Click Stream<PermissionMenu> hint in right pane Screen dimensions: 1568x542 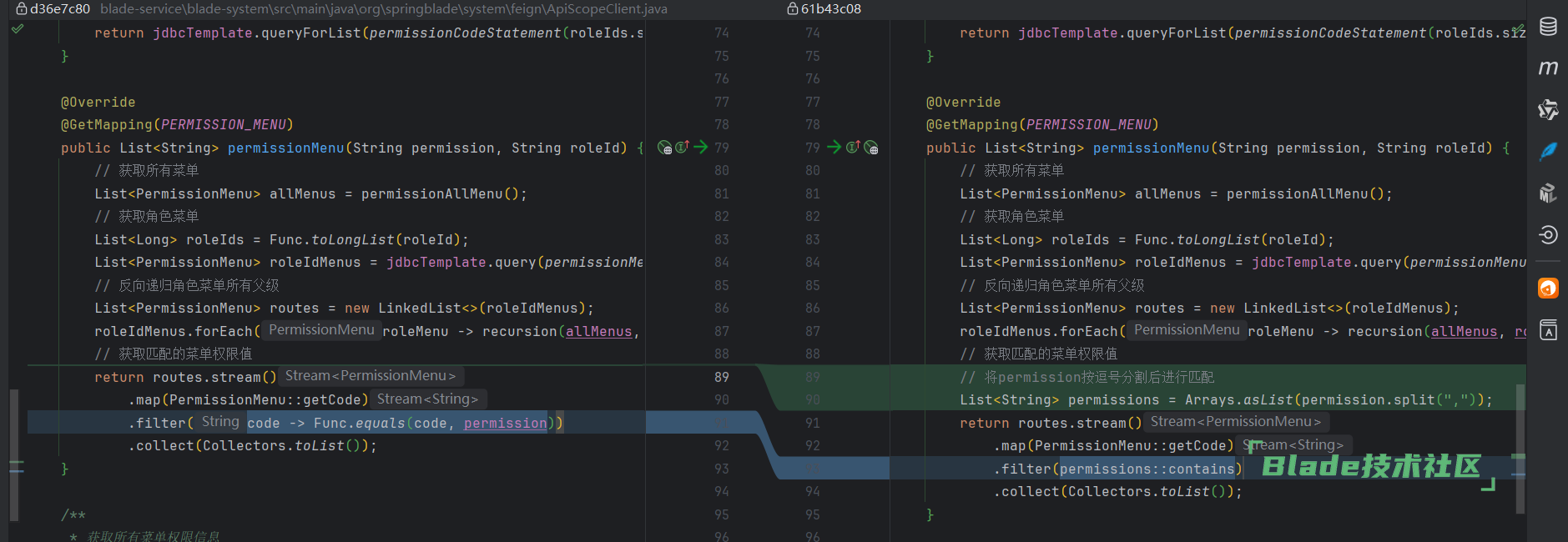click(x=1235, y=422)
